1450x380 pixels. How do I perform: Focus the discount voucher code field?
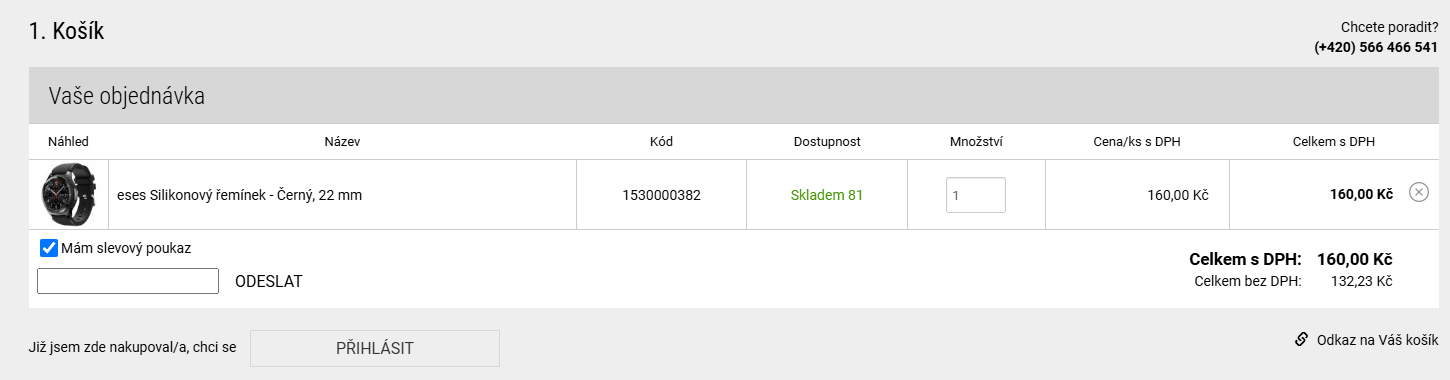pyautogui.click(x=128, y=281)
